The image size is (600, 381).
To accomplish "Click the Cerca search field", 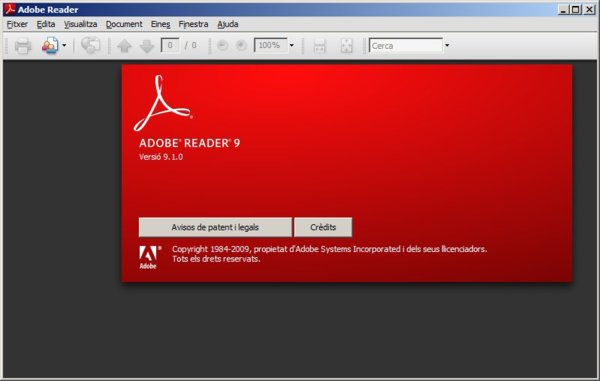I will [406, 46].
